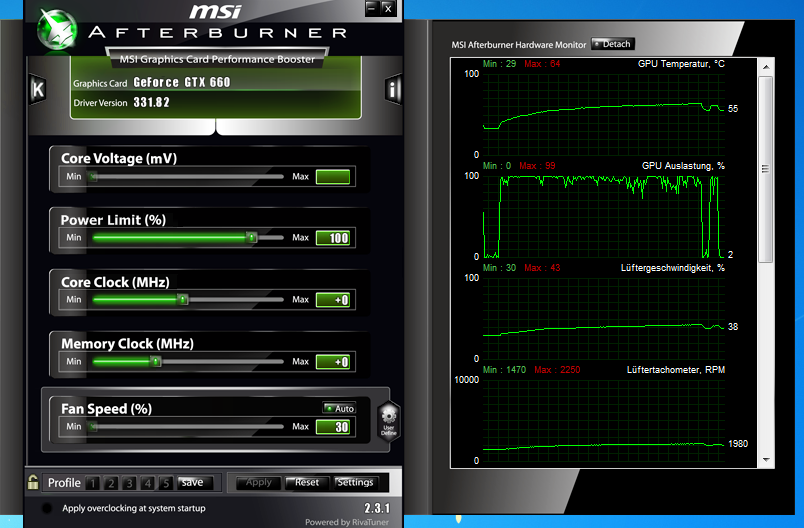Image resolution: width=804 pixels, height=528 pixels.
Task: Select profile slot 5
Action: click(166, 483)
